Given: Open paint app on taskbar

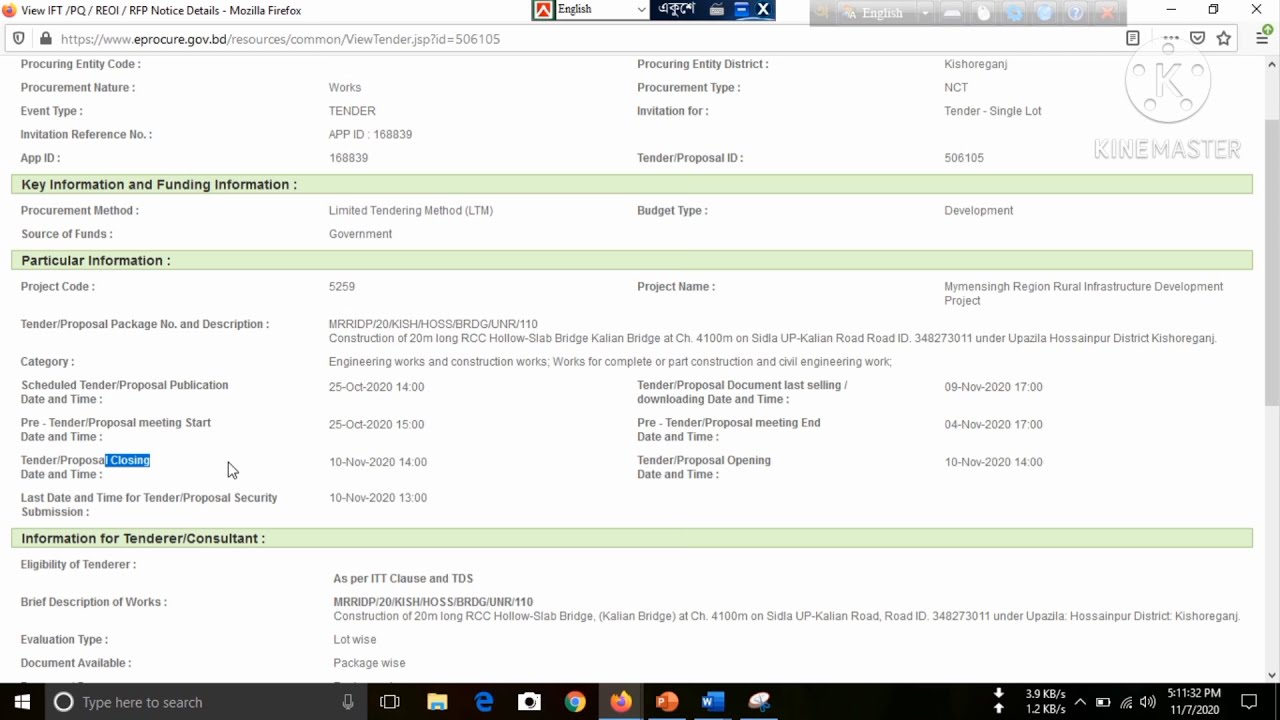Looking at the screenshot, I should (x=759, y=702).
